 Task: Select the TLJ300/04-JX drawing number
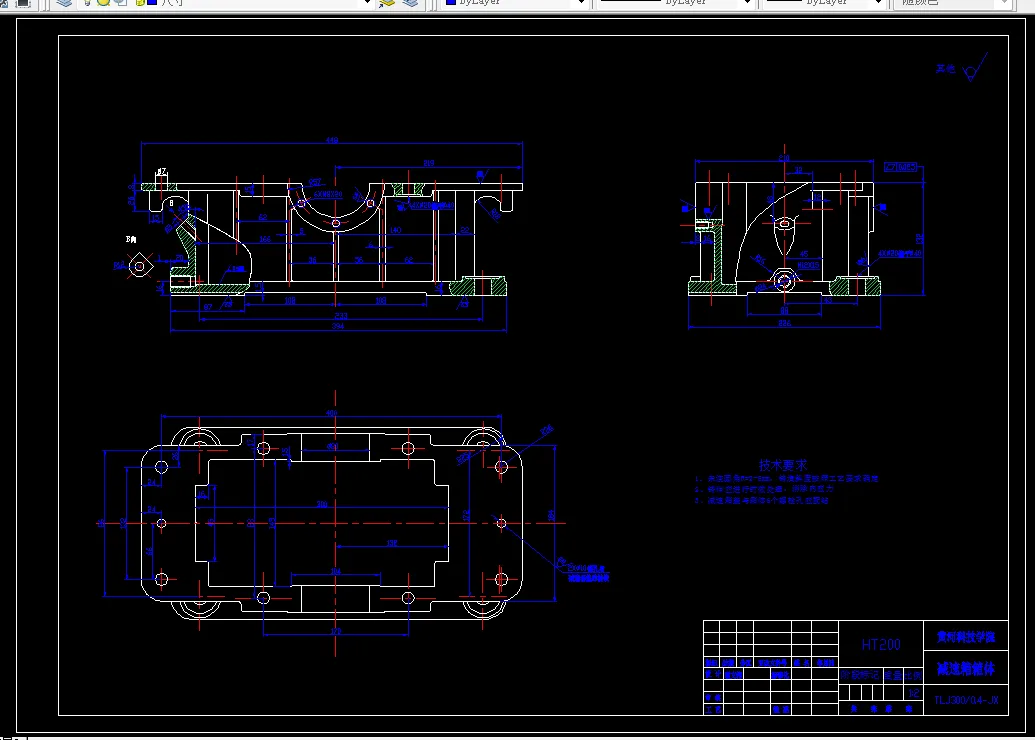pos(966,700)
